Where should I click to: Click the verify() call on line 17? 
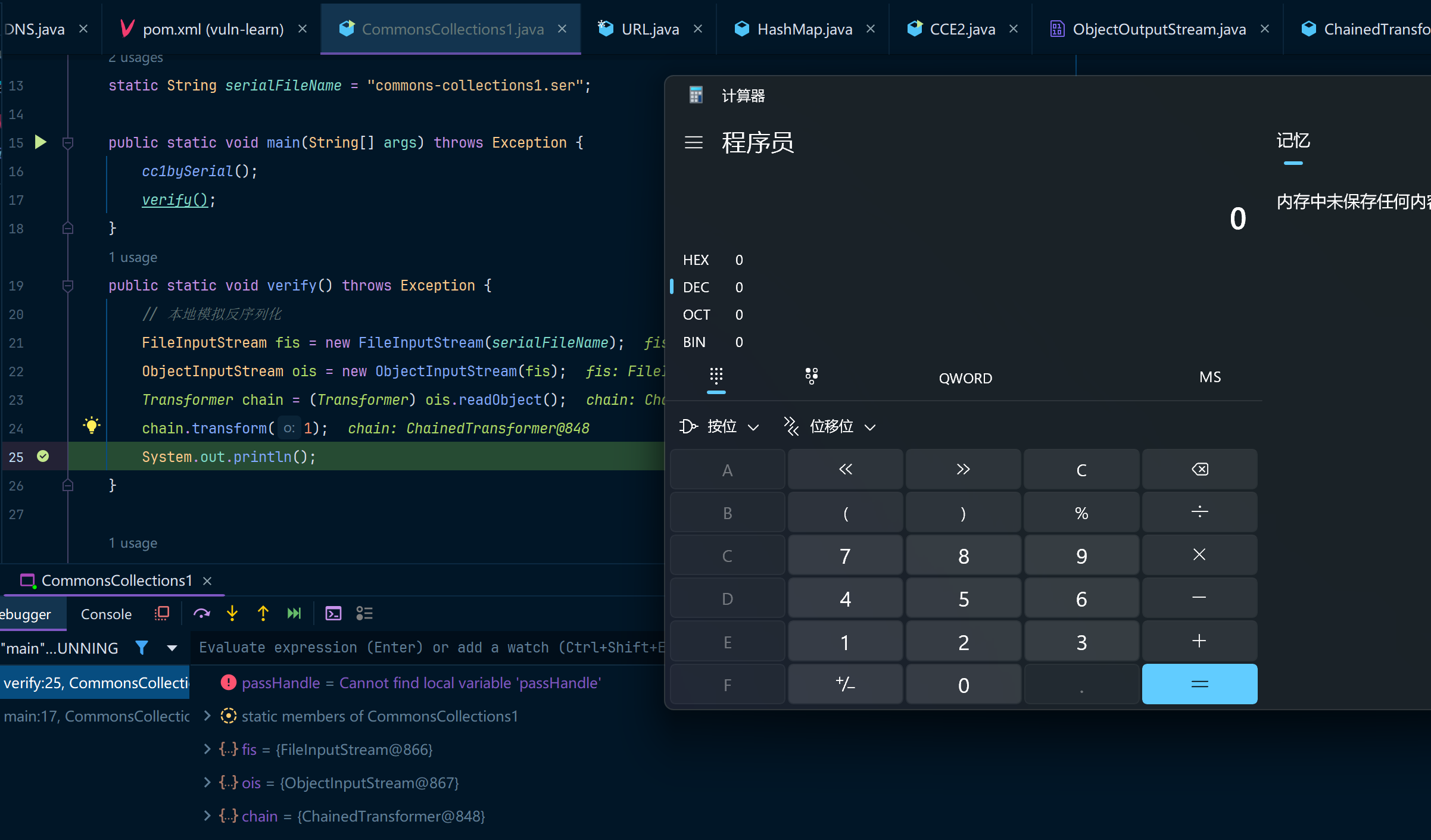tap(175, 200)
